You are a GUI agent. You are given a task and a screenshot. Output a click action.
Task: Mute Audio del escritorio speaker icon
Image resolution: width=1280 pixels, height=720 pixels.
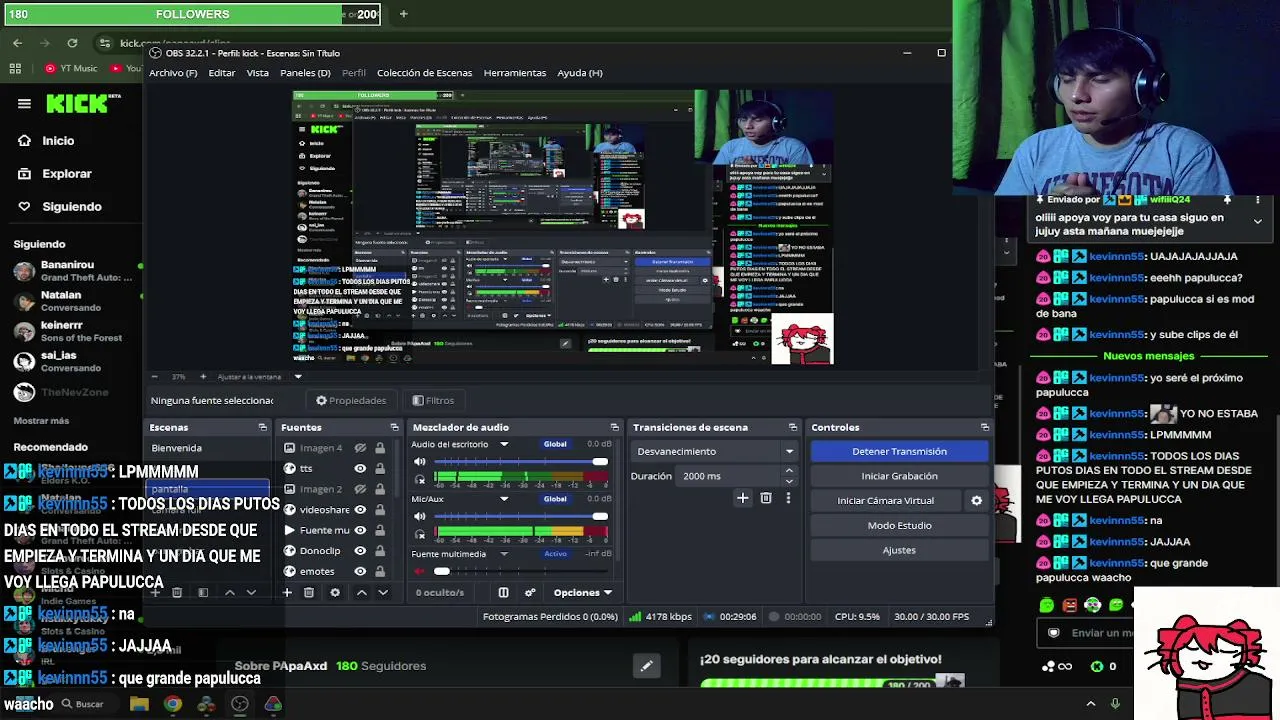pyautogui.click(x=420, y=462)
